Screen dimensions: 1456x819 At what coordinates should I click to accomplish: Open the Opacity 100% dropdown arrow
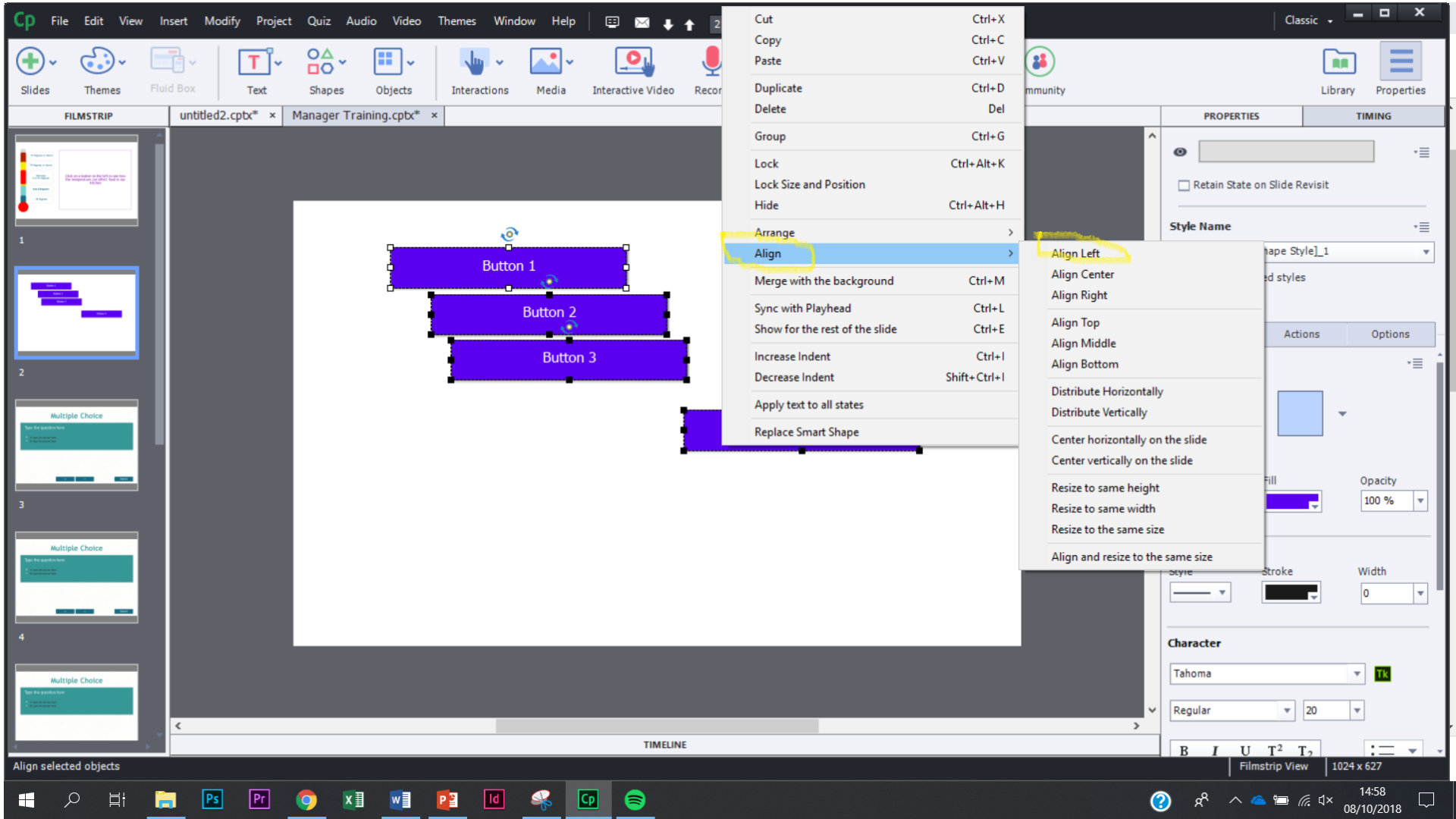point(1420,500)
